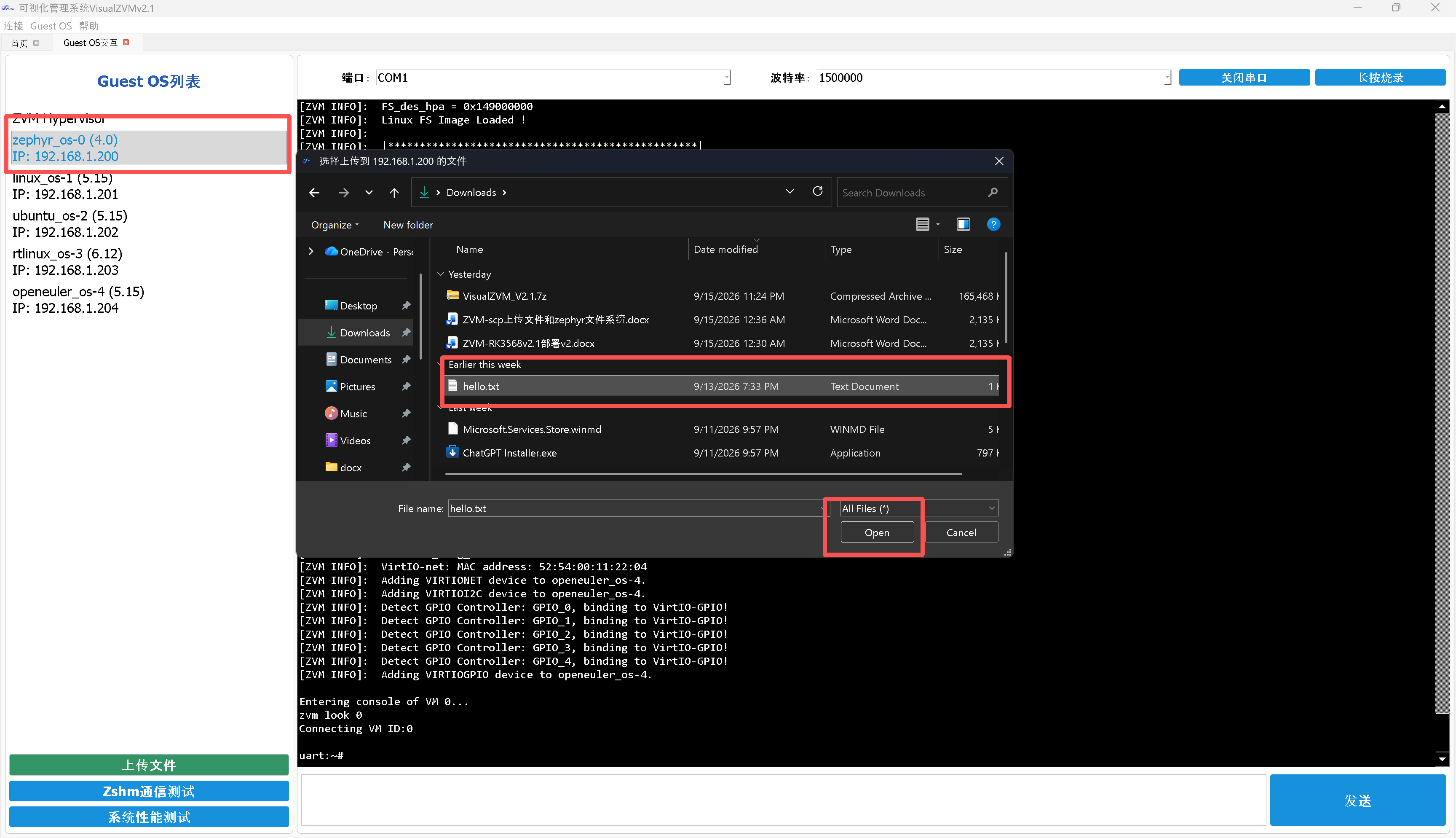Screen dimensions: 1456x838
Task: Start 系统性能测试
Action: (149, 817)
